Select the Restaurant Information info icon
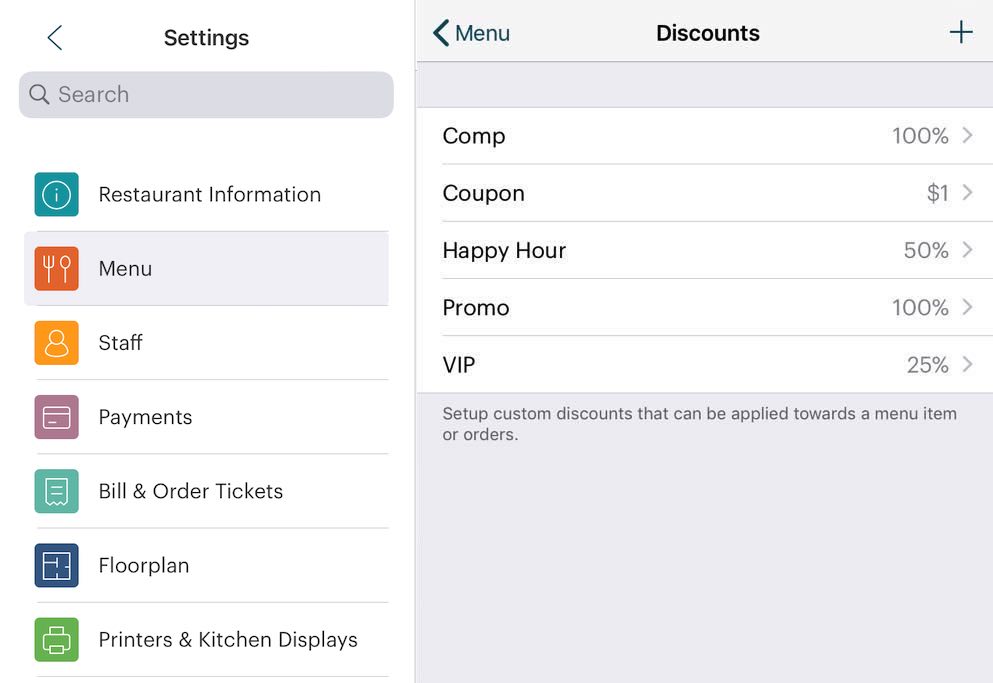Screen dimensions: 993x683 56,195
